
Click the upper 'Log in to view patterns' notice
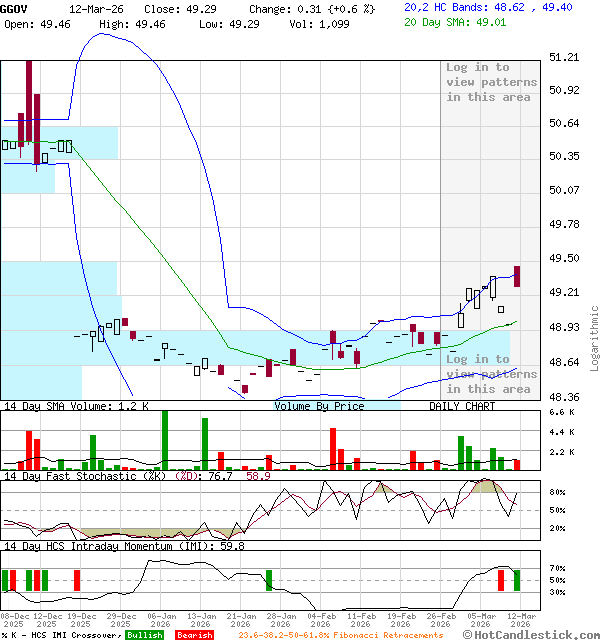click(x=491, y=82)
